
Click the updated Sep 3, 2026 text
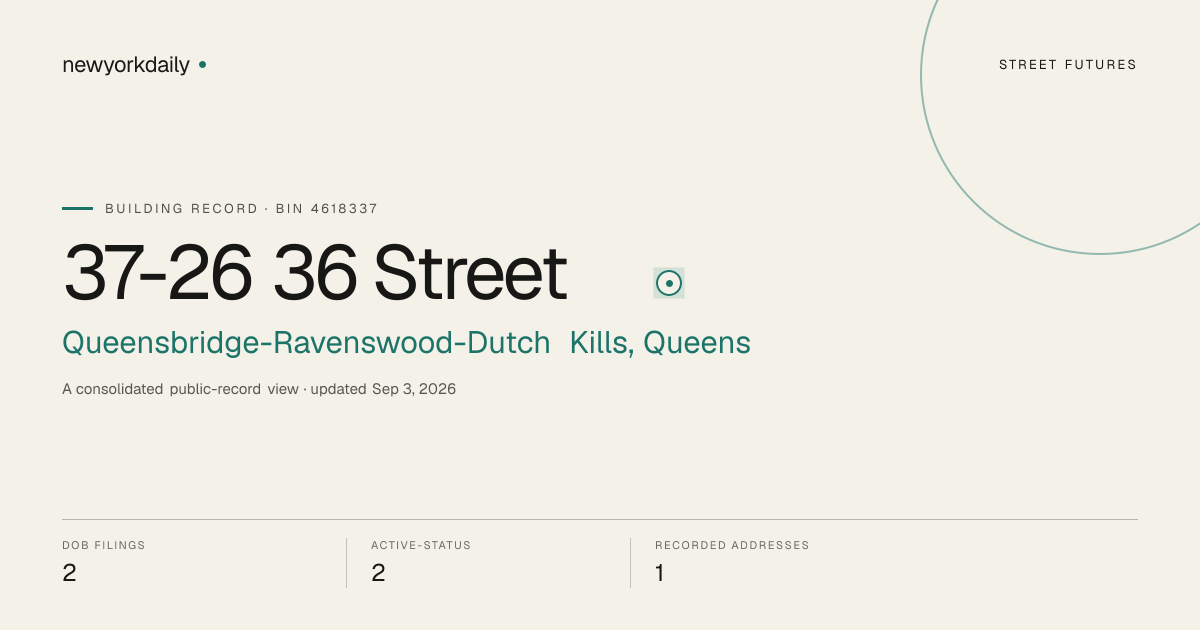click(383, 389)
